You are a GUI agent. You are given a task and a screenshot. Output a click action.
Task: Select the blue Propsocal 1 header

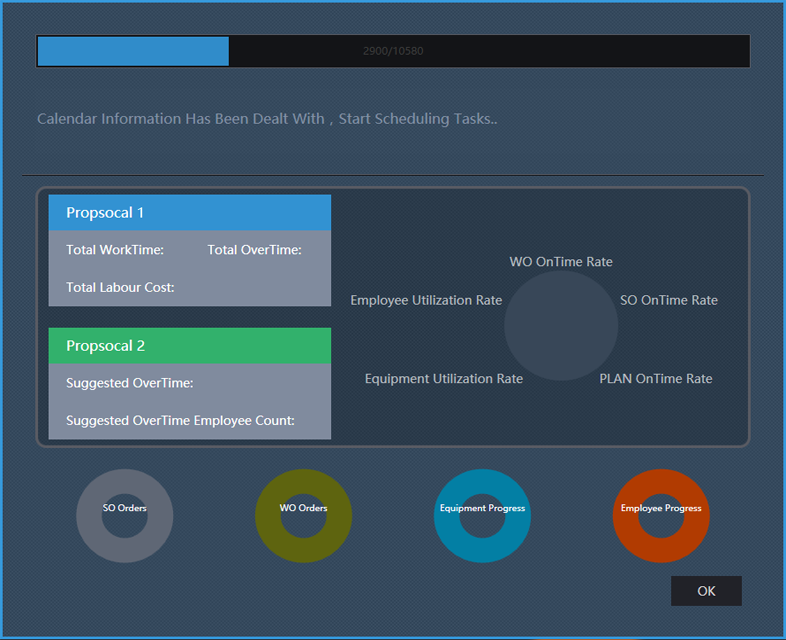[190, 213]
